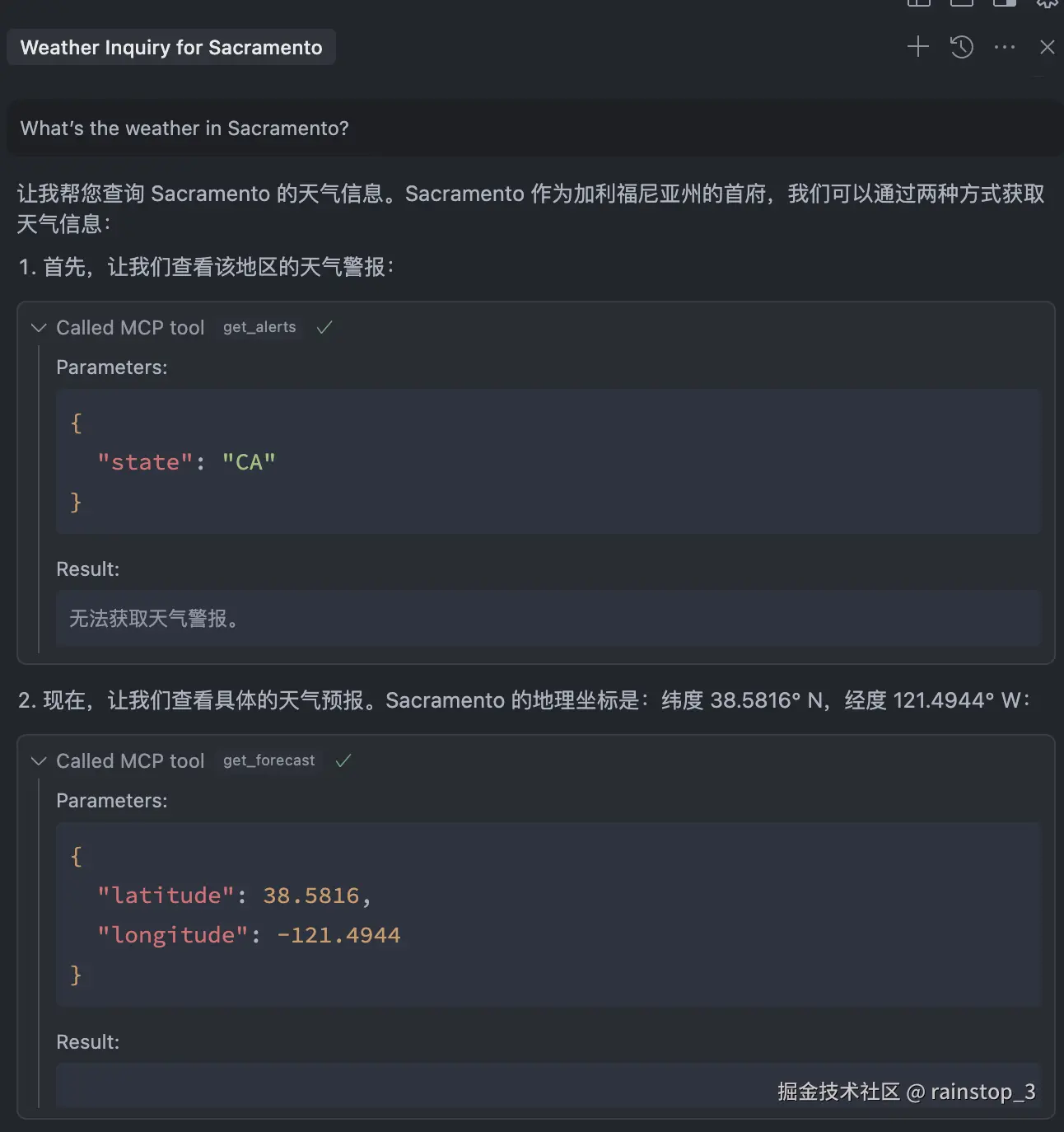Image resolution: width=1064 pixels, height=1132 pixels.
Task: Open the three-dot more options menu
Action: (x=1005, y=47)
